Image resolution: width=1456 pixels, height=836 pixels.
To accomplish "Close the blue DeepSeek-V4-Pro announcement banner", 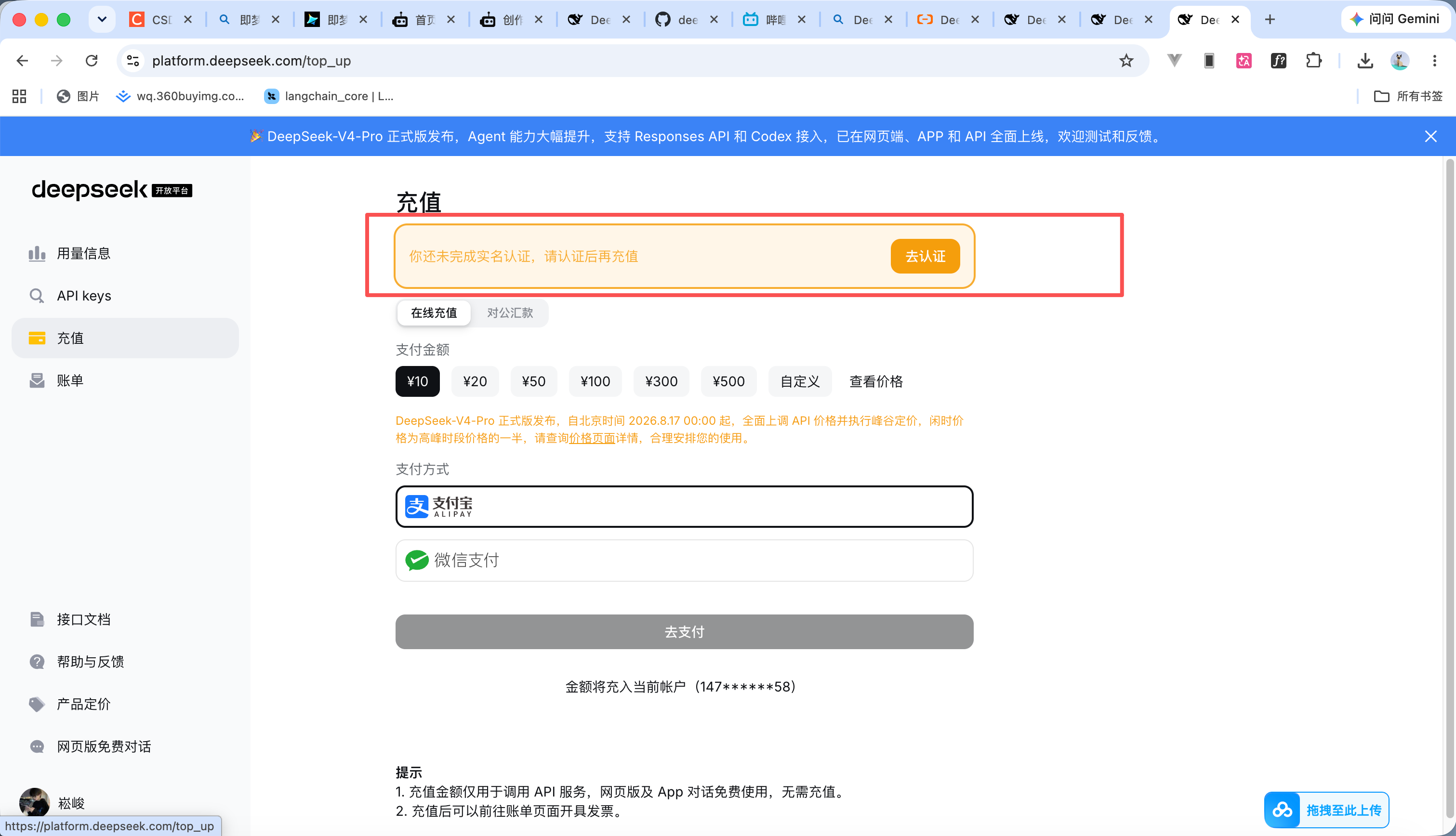I will (x=1430, y=136).
